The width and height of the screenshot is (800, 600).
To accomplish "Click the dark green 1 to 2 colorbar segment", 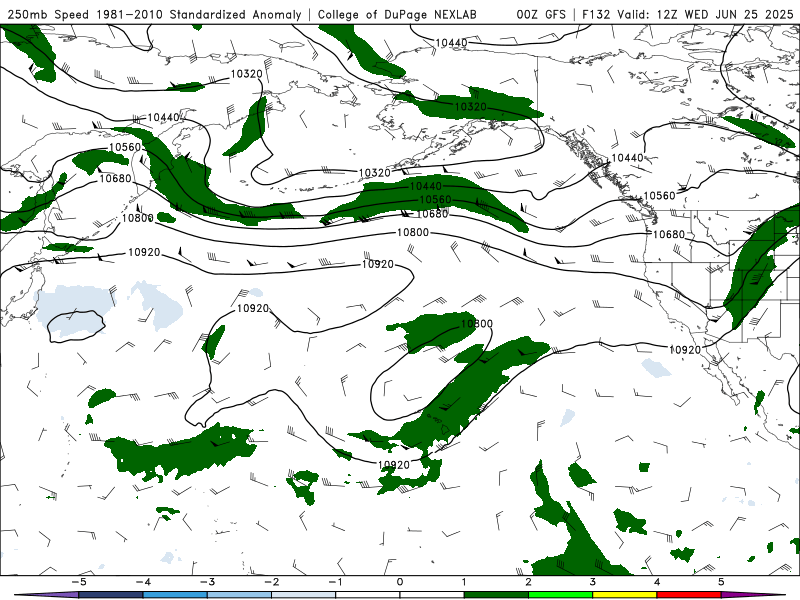I will coord(496,595).
